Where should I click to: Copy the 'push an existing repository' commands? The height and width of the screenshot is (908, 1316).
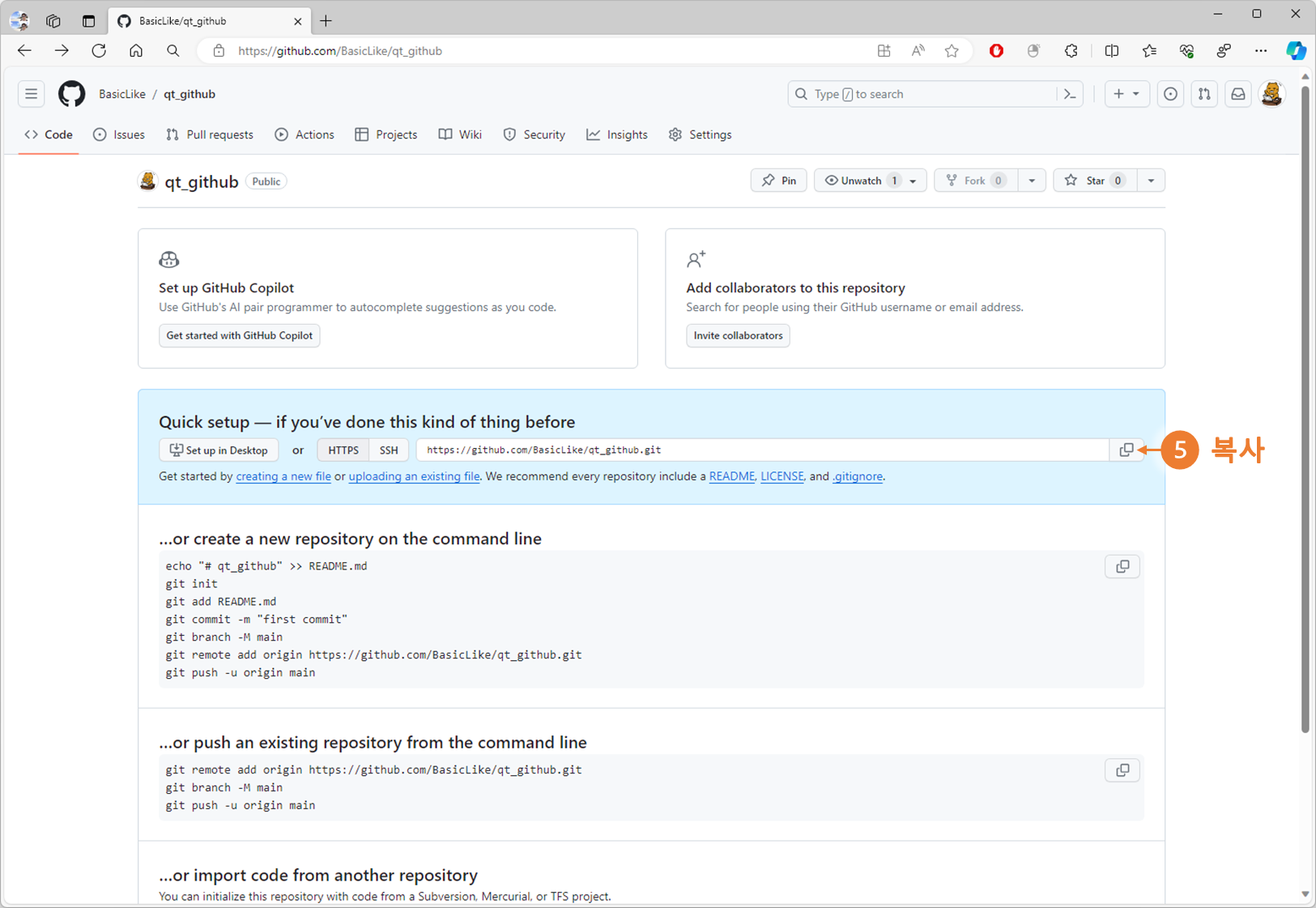(1122, 770)
